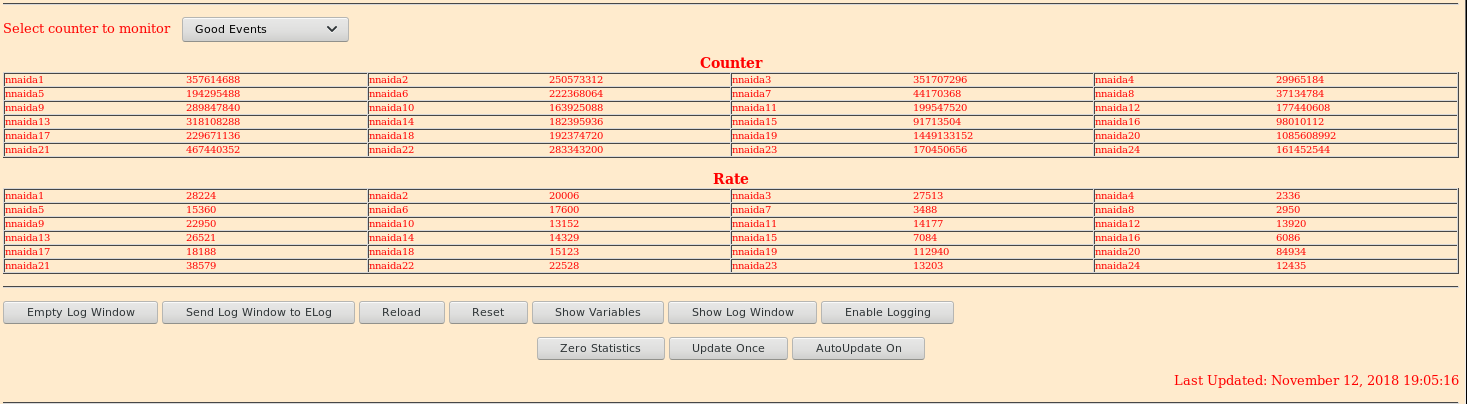The width and height of the screenshot is (1467, 404).
Task: Select counter value 170450656
Action: tap(940, 150)
